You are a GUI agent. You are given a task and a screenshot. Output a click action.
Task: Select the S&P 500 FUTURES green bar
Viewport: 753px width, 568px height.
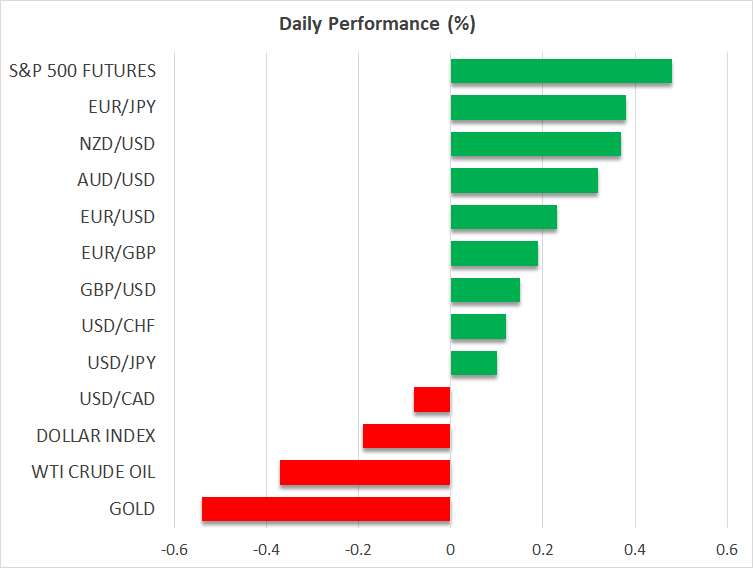pos(561,71)
